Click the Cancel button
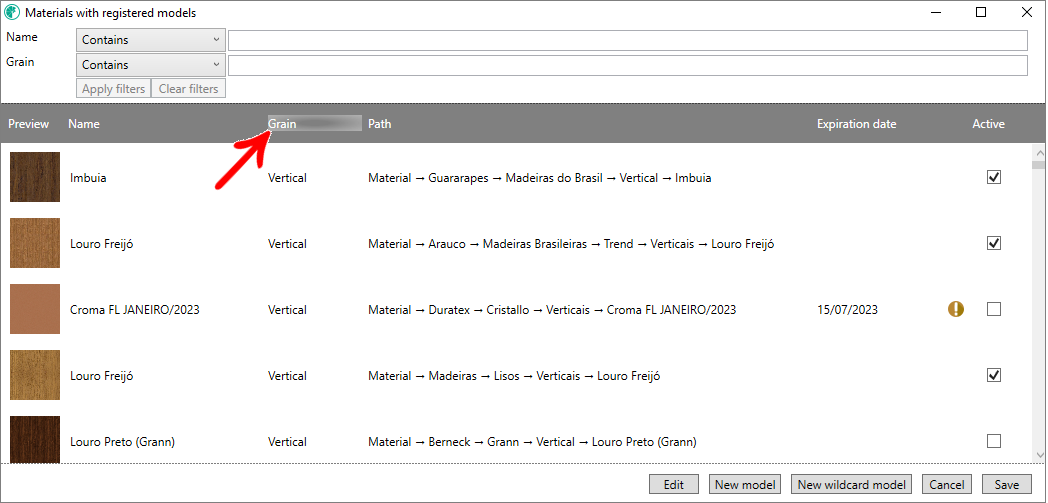 (x=946, y=484)
